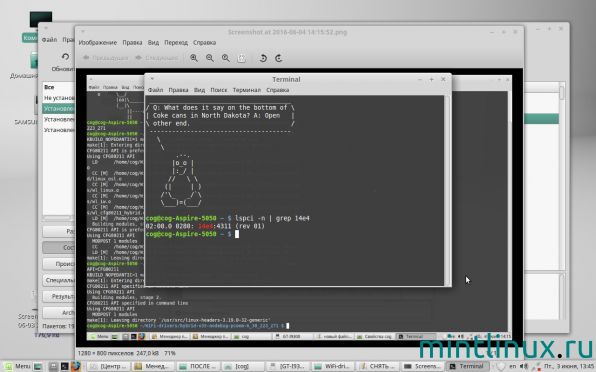Open the Справка menu in image viewer
Viewport: 596px width, 372px height.
(204, 43)
